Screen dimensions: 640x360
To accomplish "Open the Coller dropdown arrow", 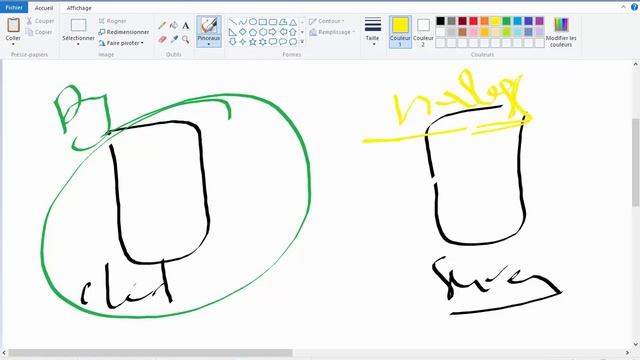I will point(13,44).
